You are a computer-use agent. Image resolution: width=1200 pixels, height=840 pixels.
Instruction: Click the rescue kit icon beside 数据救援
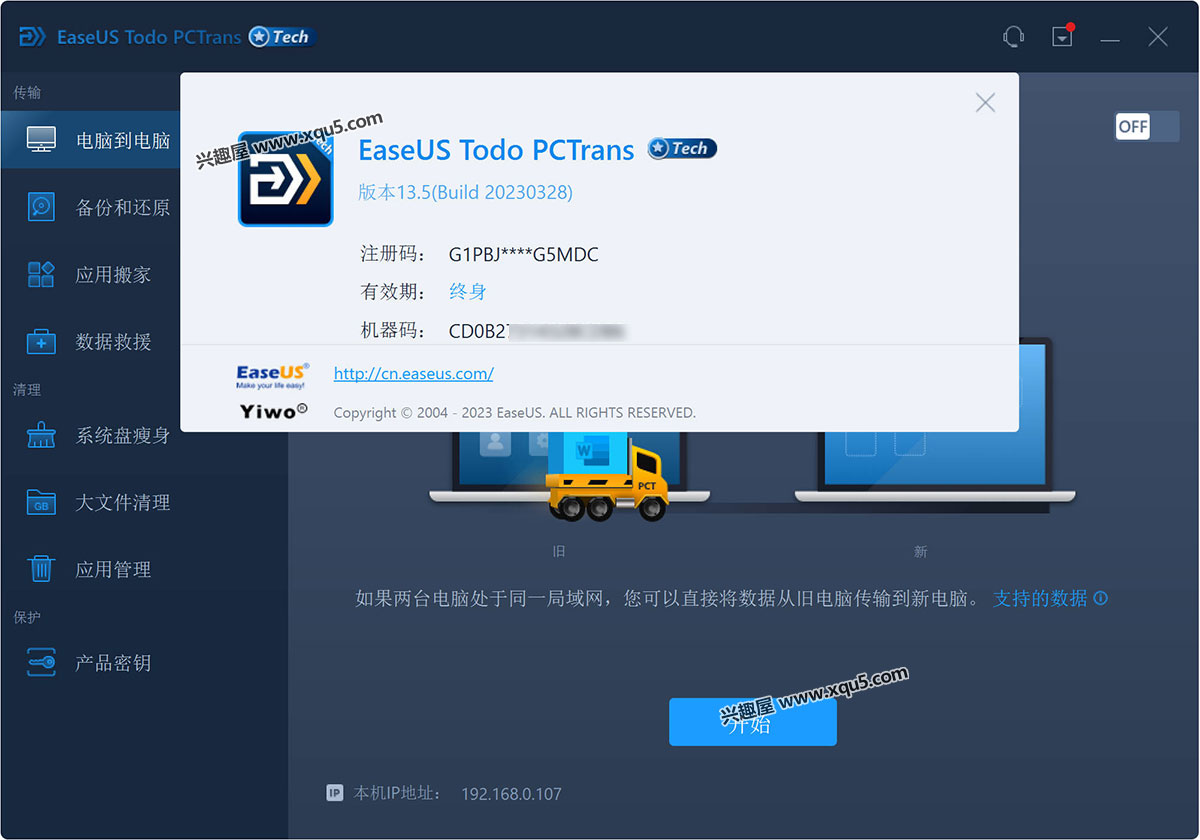(x=41, y=341)
